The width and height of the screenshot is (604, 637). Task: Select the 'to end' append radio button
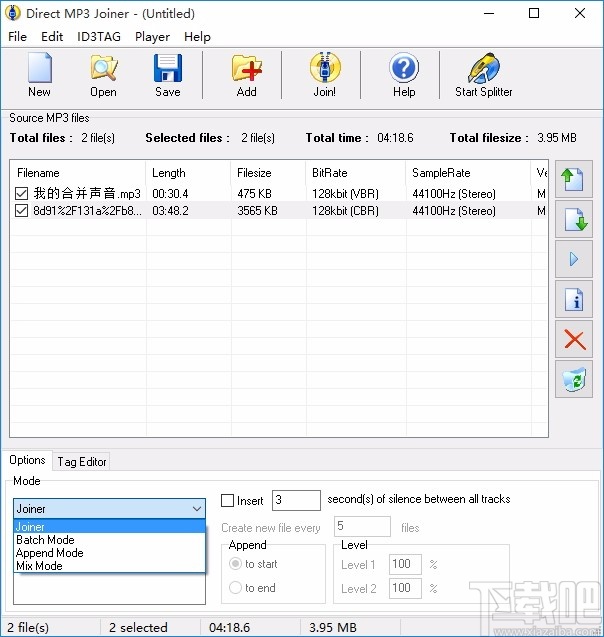pyautogui.click(x=235, y=587)
